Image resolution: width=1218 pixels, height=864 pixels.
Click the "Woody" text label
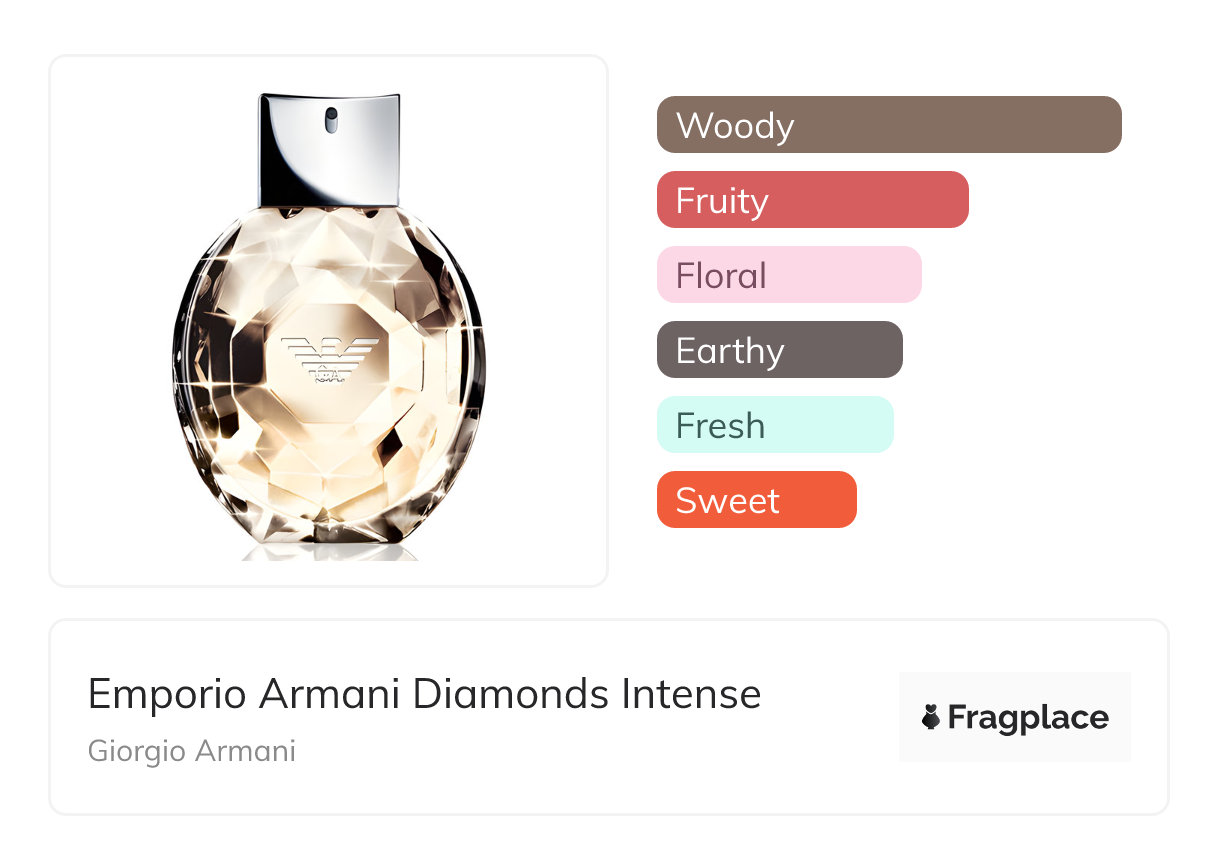[735, 126]
